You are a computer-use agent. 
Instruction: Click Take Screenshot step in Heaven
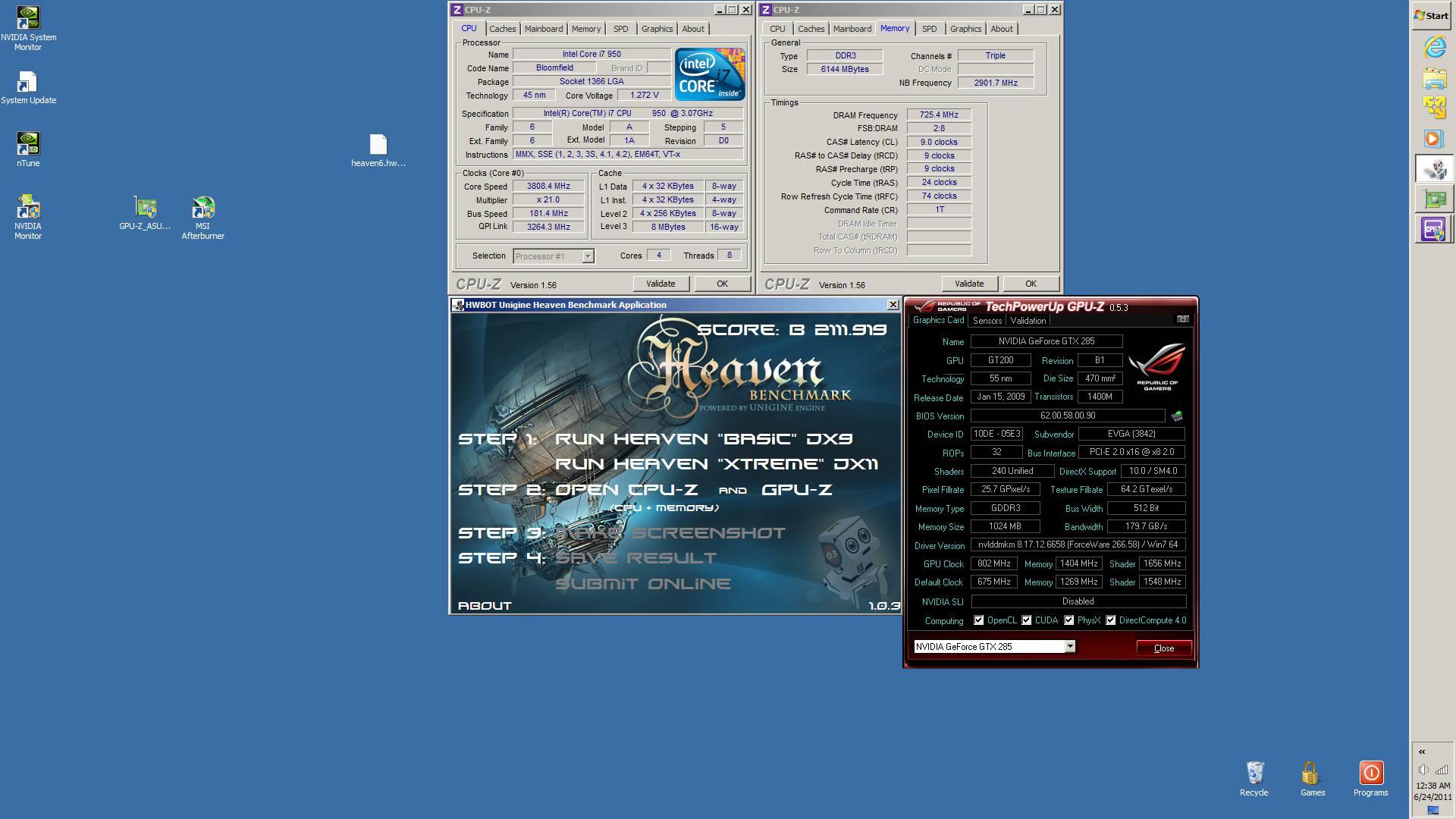click(x=671, y=533)
